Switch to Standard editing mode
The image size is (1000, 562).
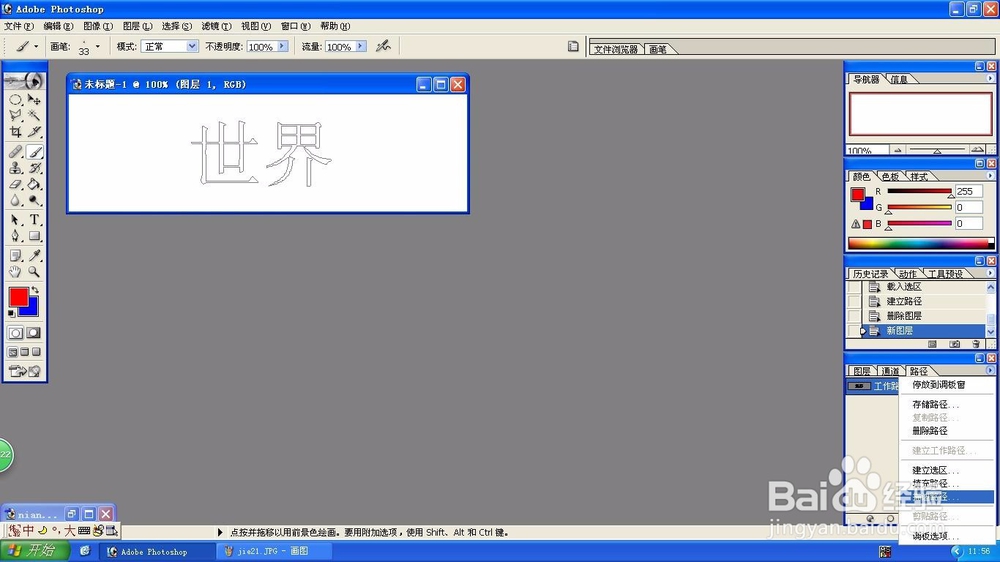(x=15, y=333)
